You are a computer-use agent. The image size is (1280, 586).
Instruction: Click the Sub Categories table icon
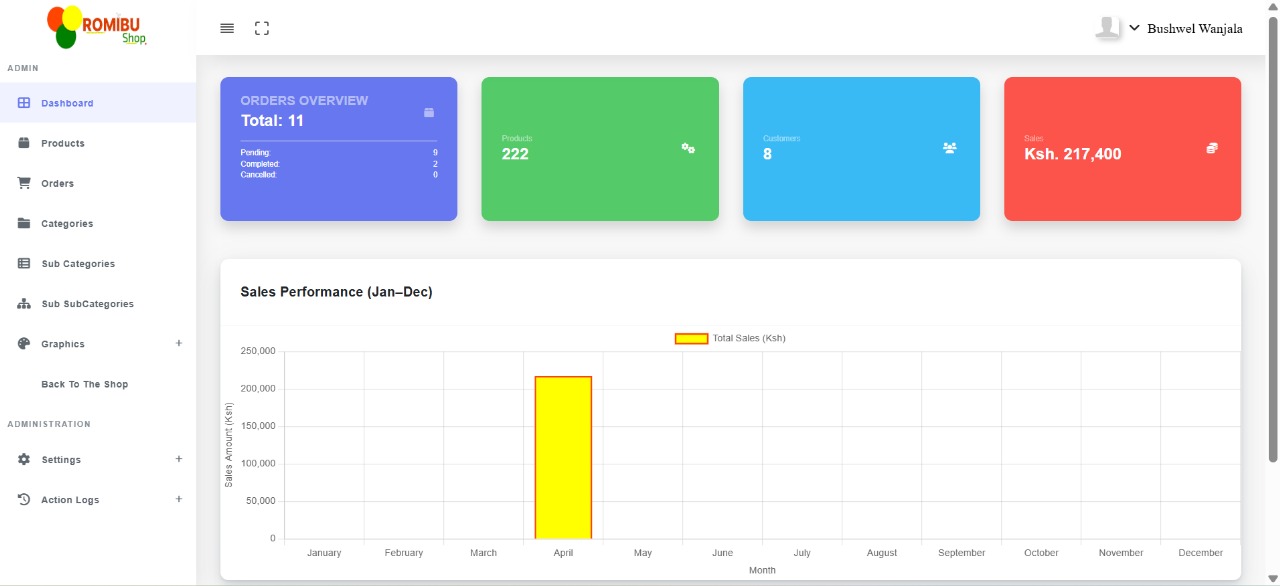click(x=24, y=263)
